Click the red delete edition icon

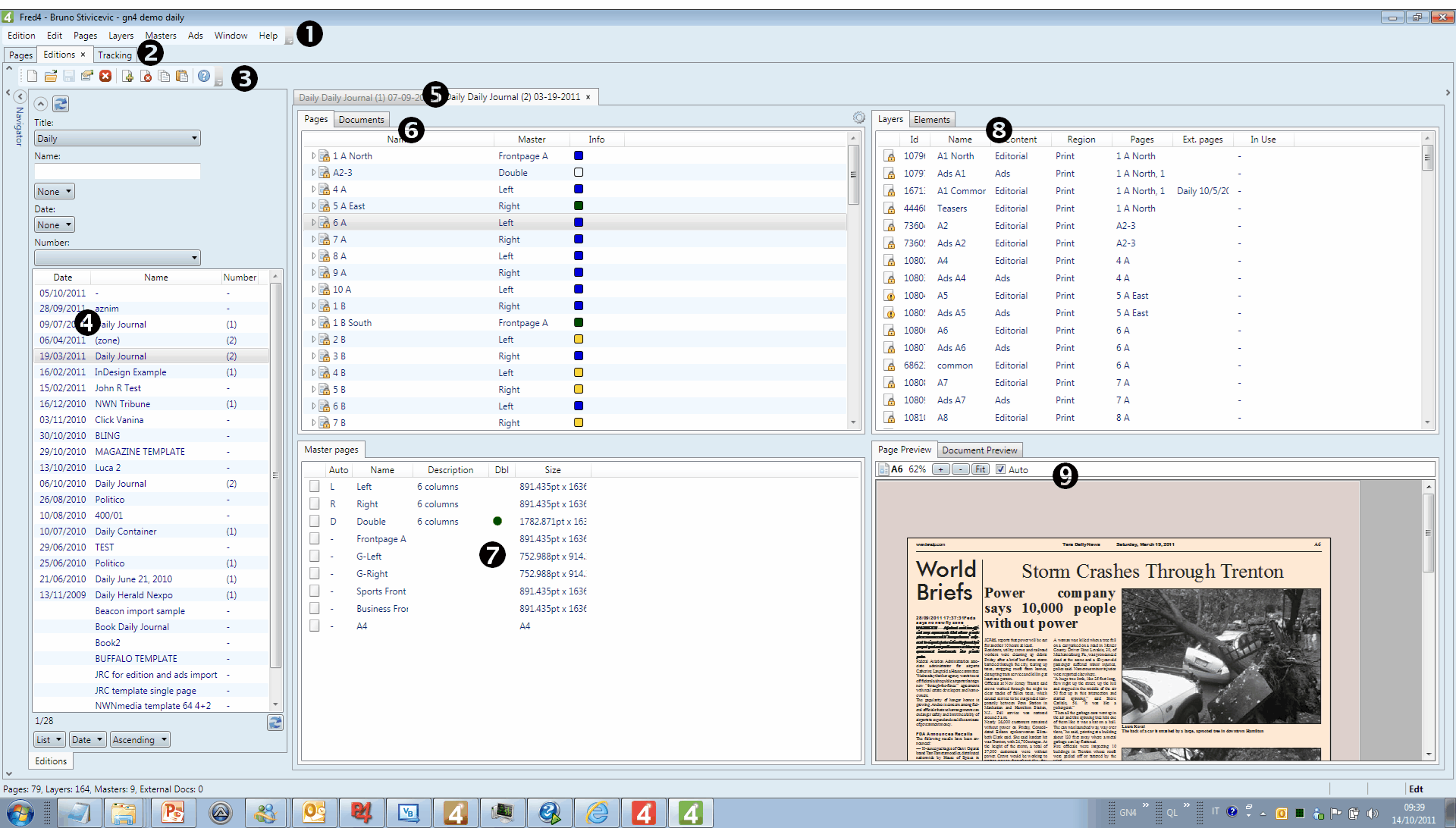[105, 76]
